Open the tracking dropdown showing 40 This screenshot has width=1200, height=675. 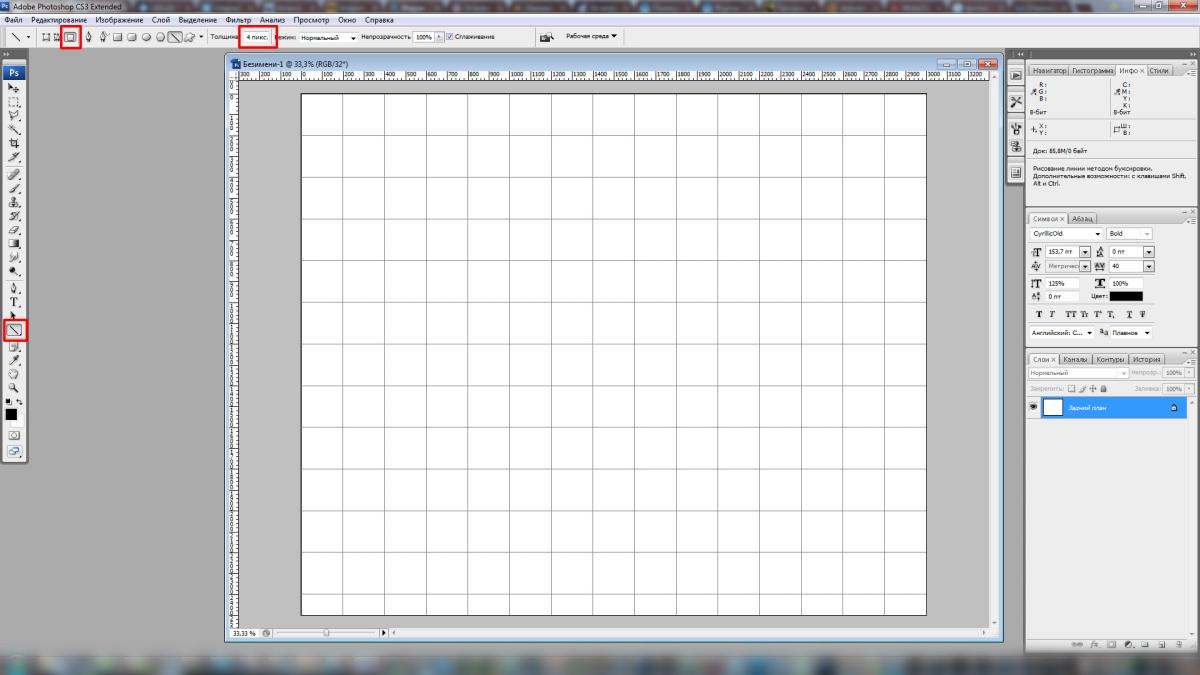click(1148, 267)
